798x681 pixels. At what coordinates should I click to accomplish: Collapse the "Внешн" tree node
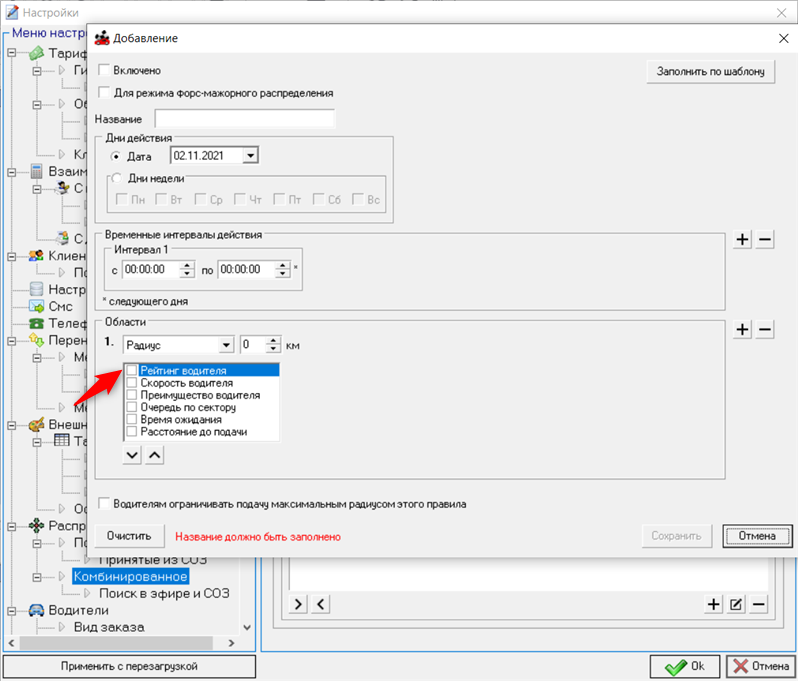12,424
